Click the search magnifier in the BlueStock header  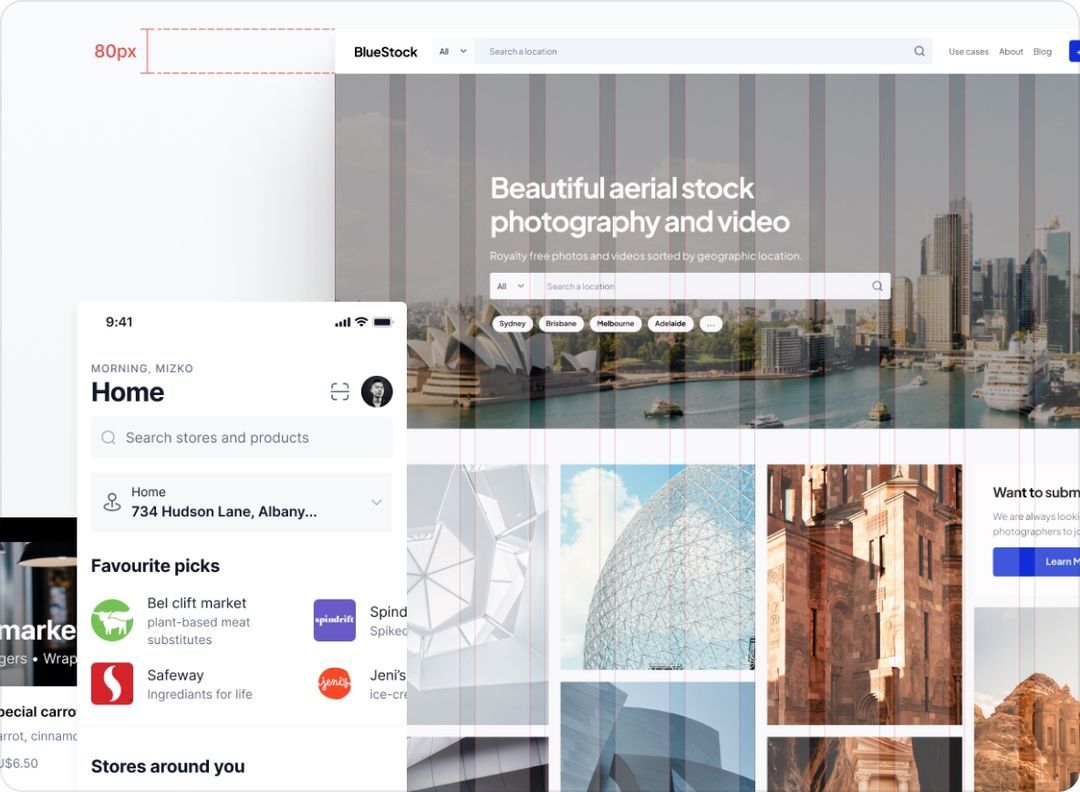tap(918, 51)
